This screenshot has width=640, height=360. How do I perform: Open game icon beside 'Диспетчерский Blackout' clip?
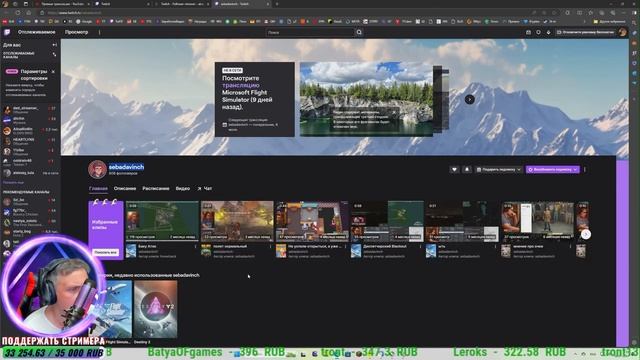tap(356, 251)
